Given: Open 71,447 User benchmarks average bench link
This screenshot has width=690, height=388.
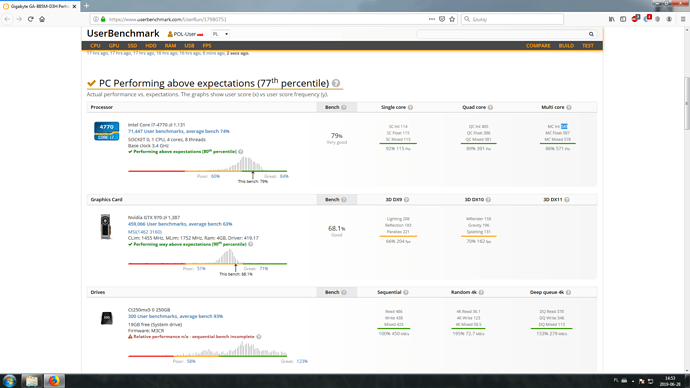Looking at the screenshot, I should point(179,131).
